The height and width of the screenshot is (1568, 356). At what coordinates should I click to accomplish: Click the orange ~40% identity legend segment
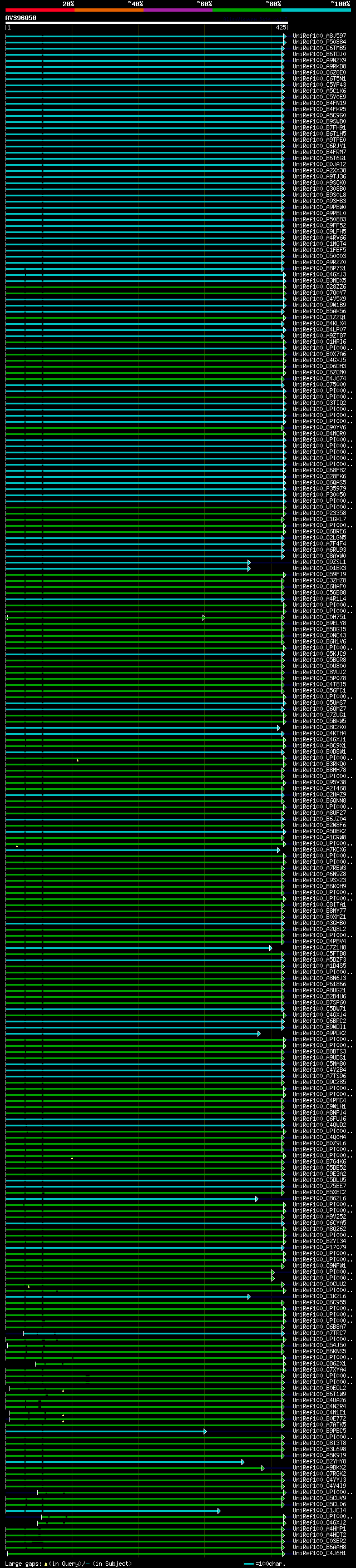[x=110, y=10]
